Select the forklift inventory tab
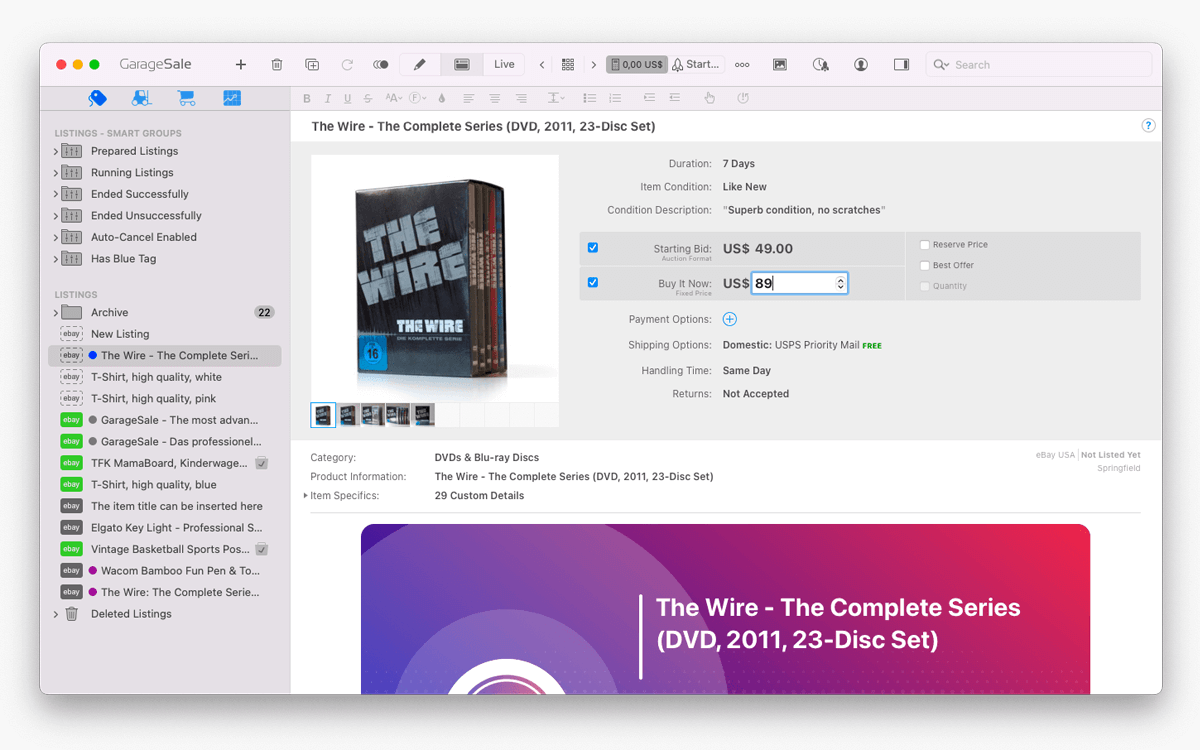 click(141, 98)
